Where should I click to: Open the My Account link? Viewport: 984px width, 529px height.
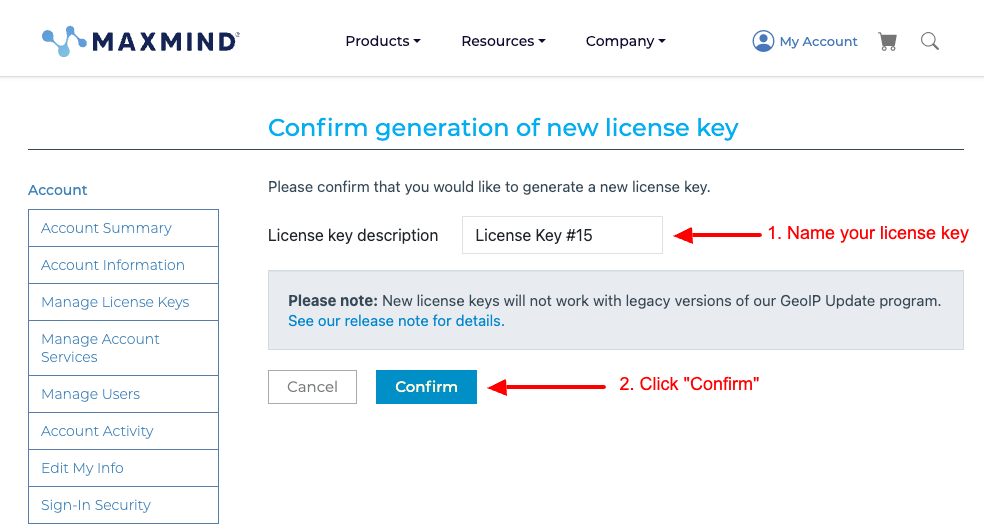pyautogui.click(x=818, y=41)
